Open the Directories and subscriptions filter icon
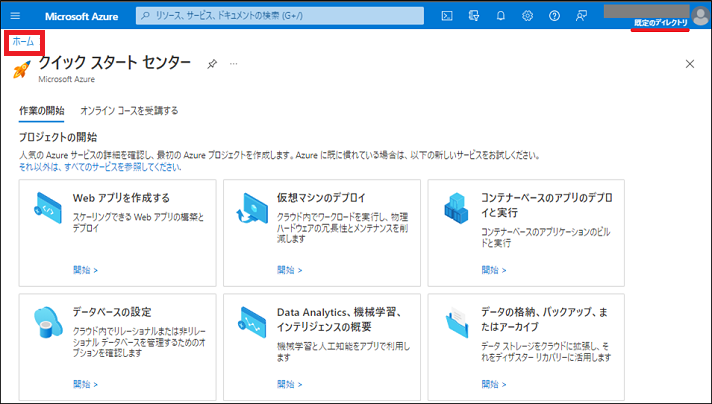The image size is (712, 404). click(x=474, y=16)
